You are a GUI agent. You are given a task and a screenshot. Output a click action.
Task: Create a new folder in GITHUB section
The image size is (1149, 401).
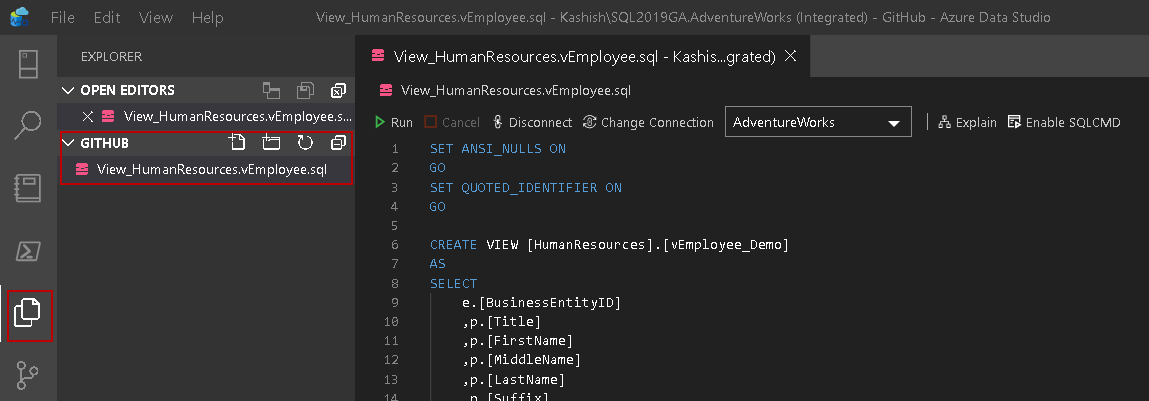[271, 142]
